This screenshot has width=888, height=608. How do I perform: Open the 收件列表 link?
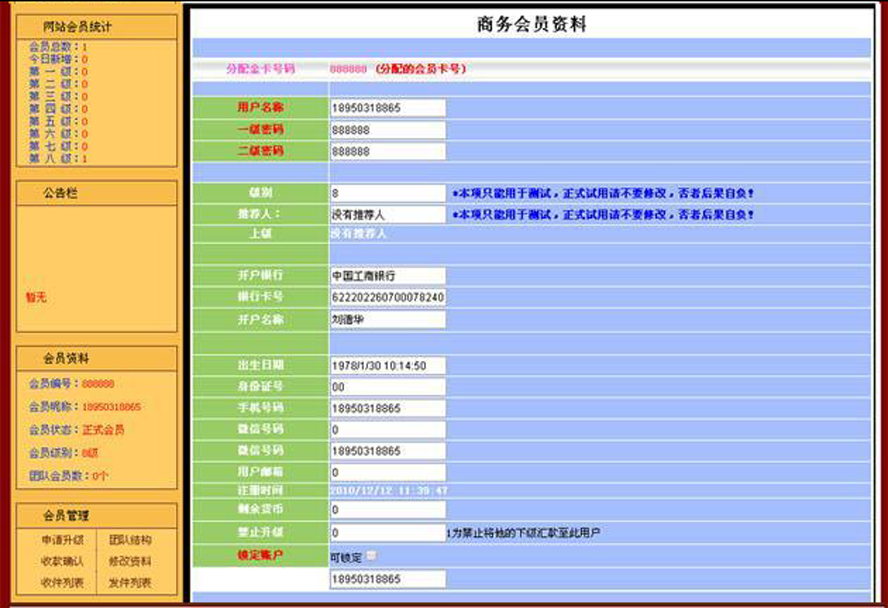pos(62,582)
